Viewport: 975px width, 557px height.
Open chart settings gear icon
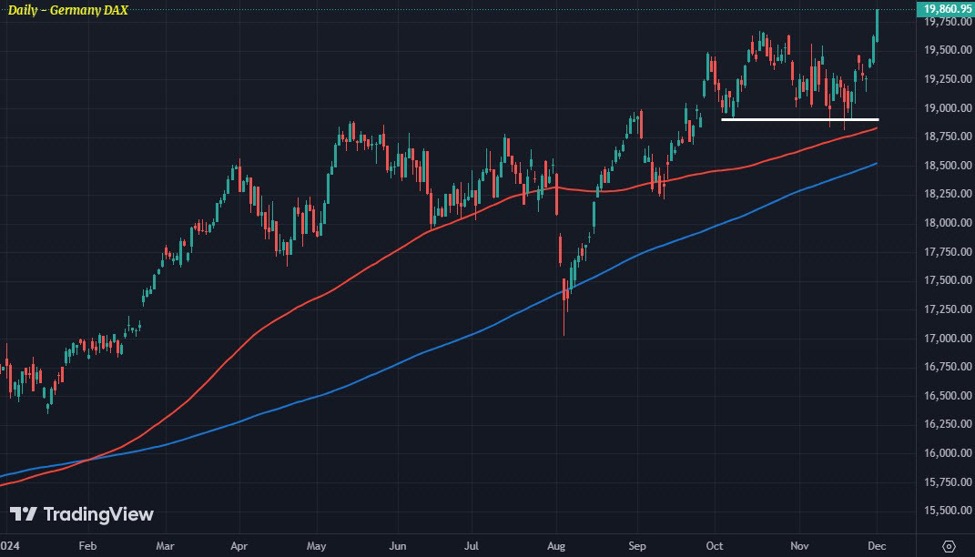(x=948, y=546)
